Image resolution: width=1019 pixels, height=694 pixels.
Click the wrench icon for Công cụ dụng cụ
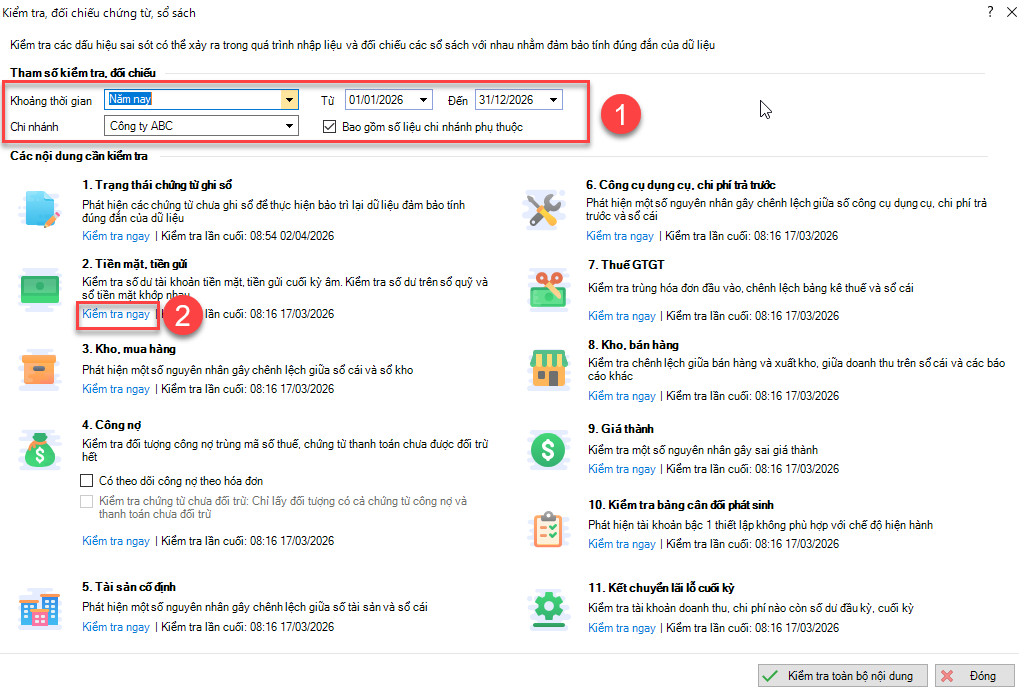pos(543,210)
